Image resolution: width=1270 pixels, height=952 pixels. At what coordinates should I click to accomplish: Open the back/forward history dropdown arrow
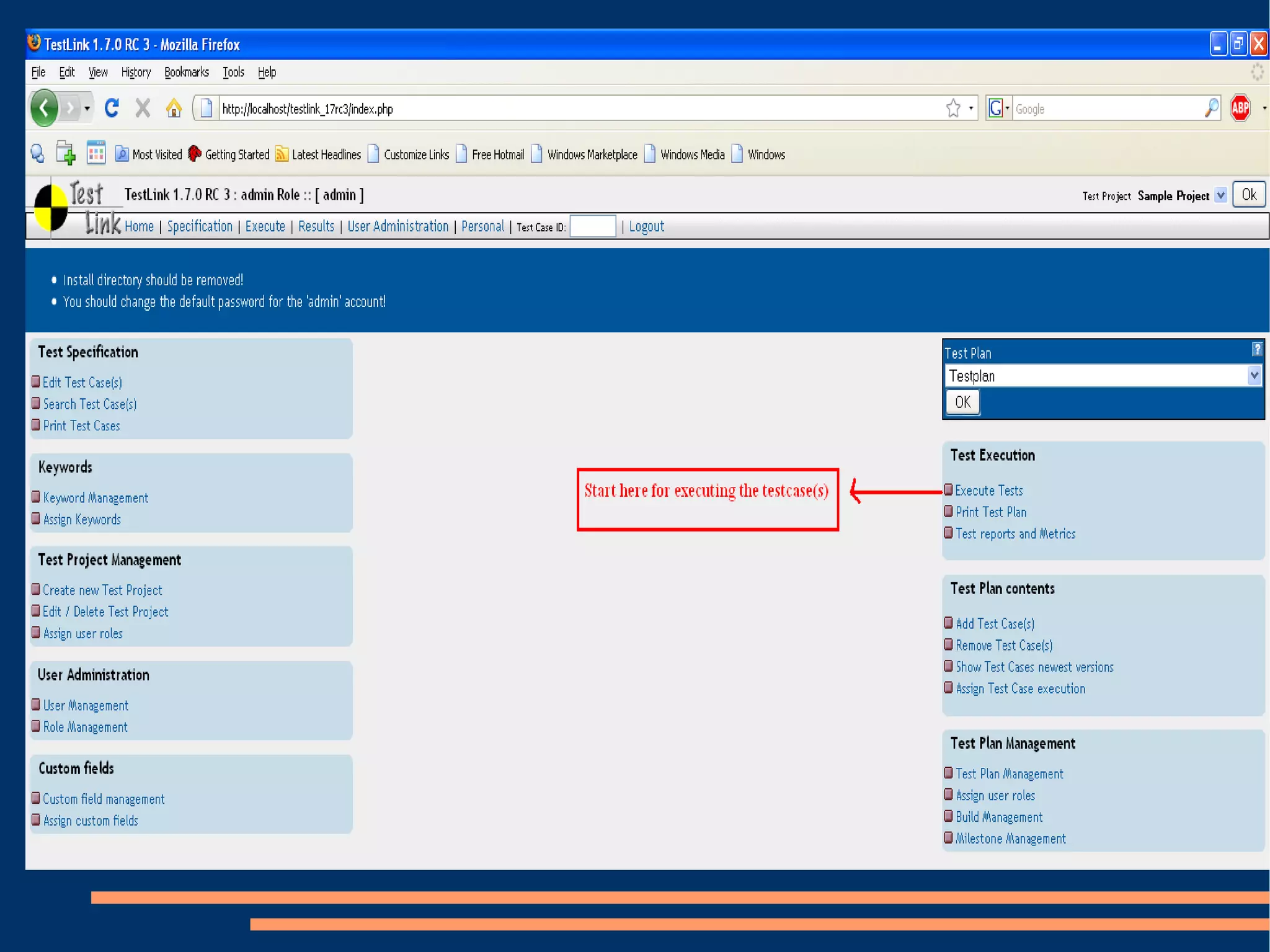tap(87, 109)
